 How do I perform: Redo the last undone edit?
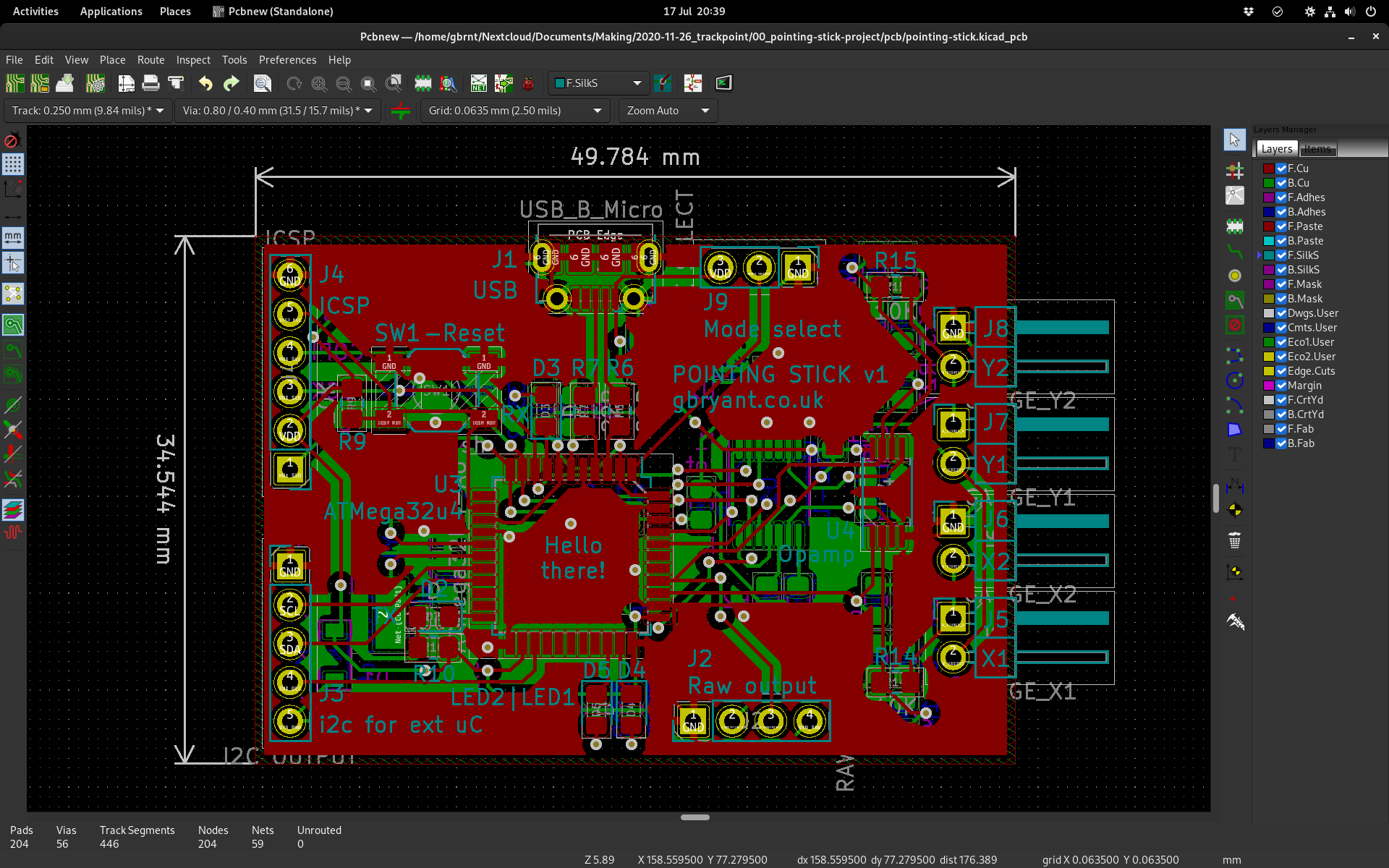(x=231, y=83)
